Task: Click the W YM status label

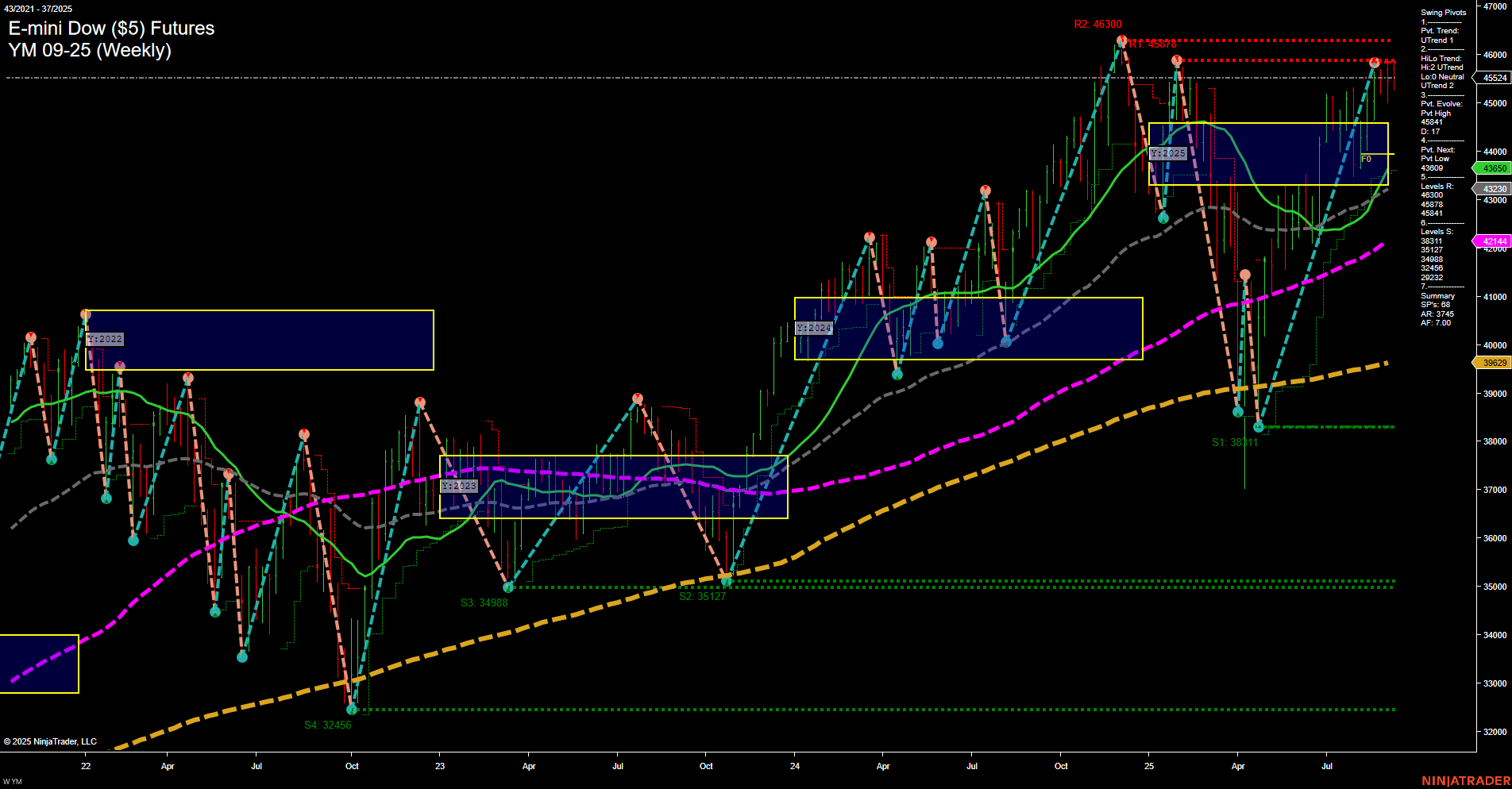Action: [14, 780]
